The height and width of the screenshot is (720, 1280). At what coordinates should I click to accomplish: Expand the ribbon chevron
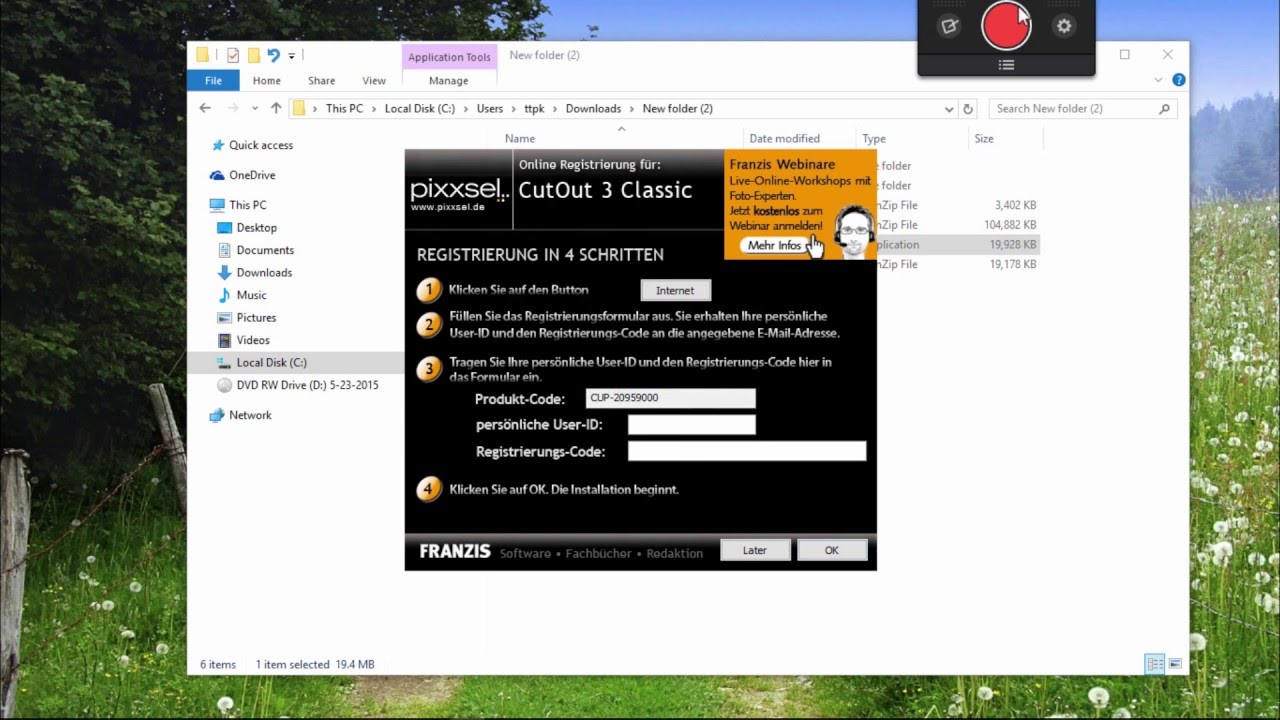tap(1159, 80)
